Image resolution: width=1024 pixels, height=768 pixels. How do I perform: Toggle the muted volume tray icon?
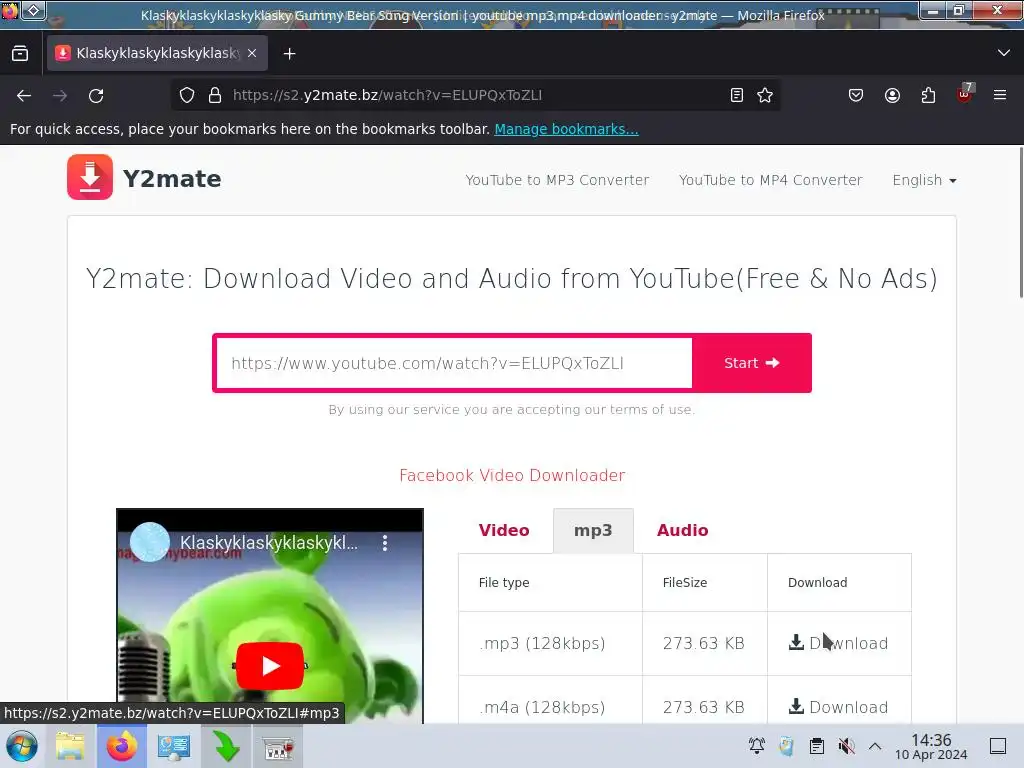846,746
